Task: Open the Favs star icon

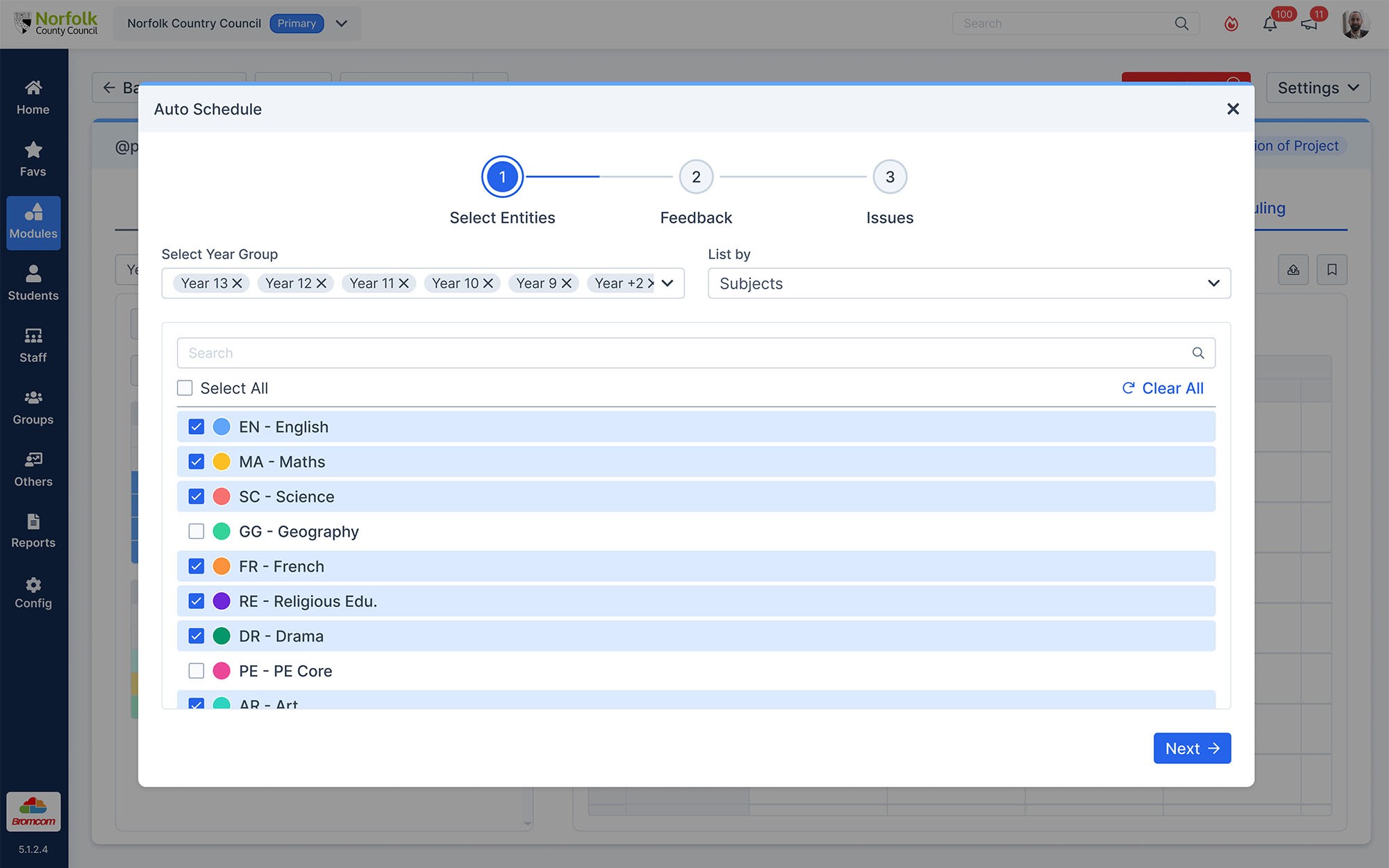Action: click(33, 150)
